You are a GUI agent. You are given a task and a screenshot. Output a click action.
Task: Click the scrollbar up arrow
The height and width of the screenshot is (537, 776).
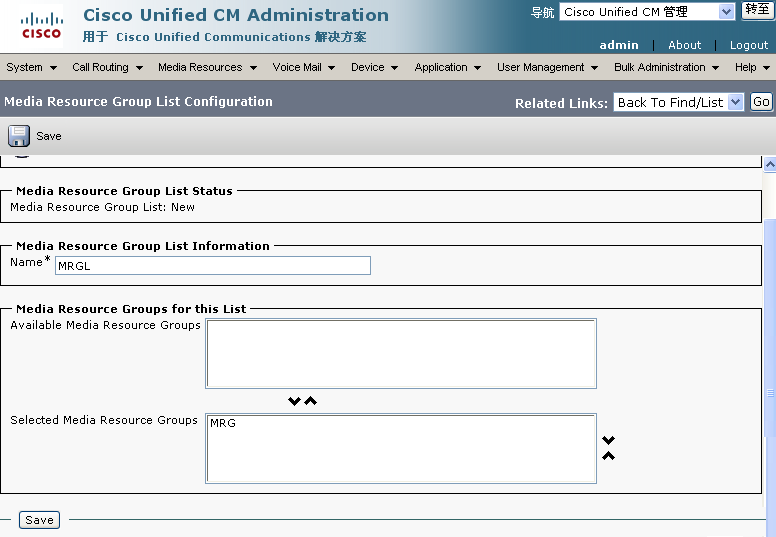tap(770, 164)
